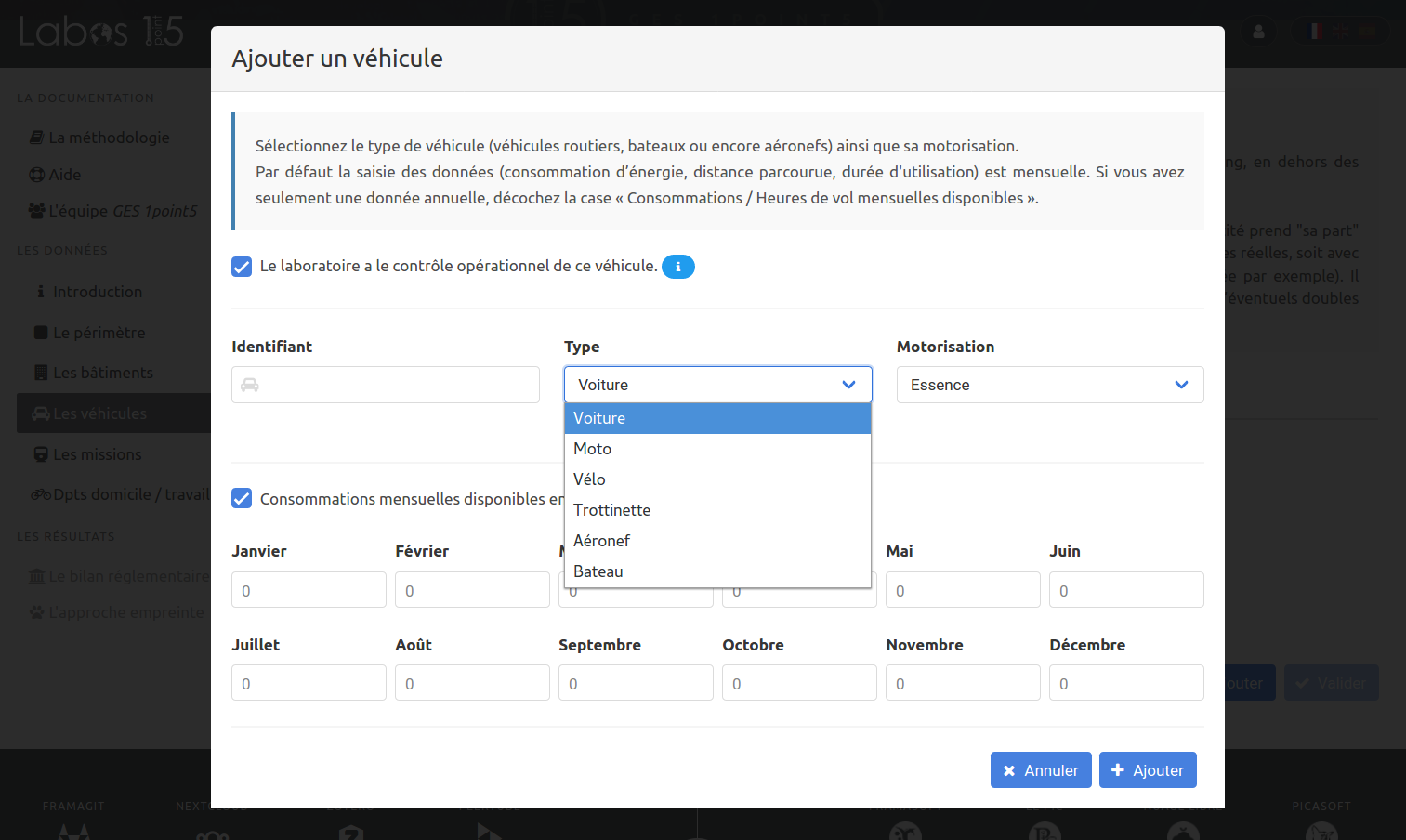Click the plus icon on Ajouter button
This screenshot has height=840, width=1406.
tap(1118, 770)
